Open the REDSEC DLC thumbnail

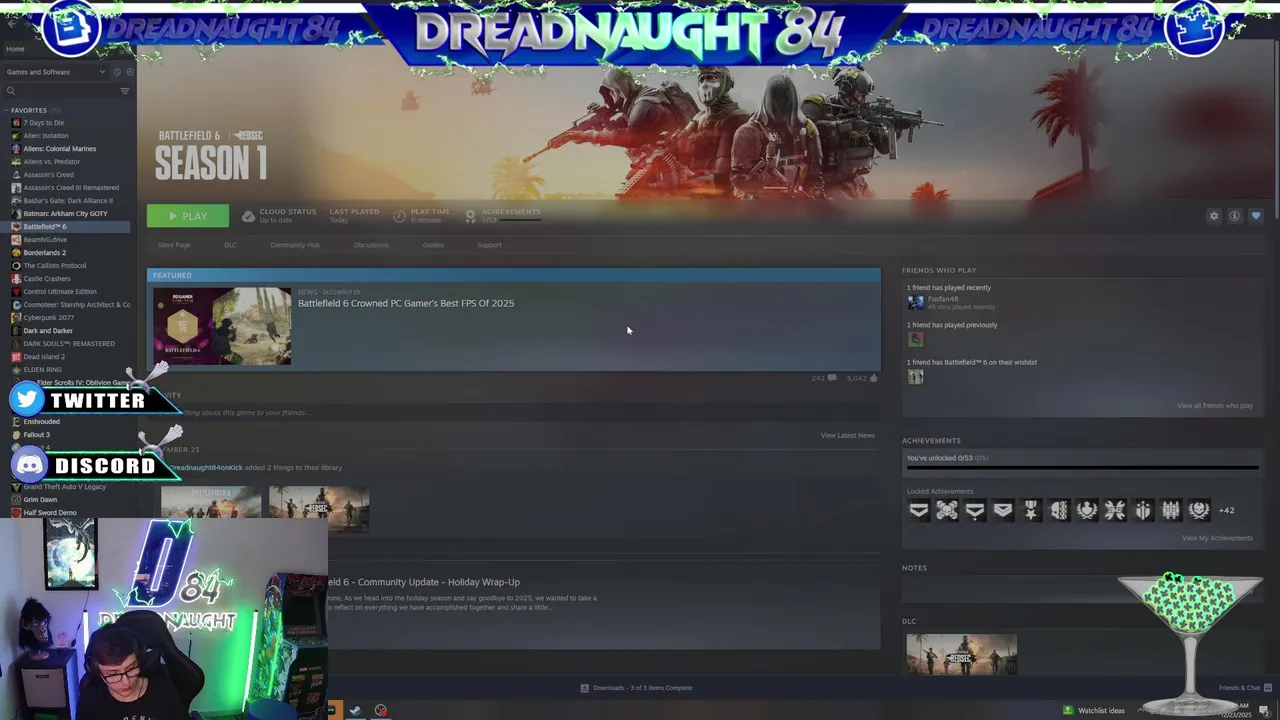click(962, 654)
